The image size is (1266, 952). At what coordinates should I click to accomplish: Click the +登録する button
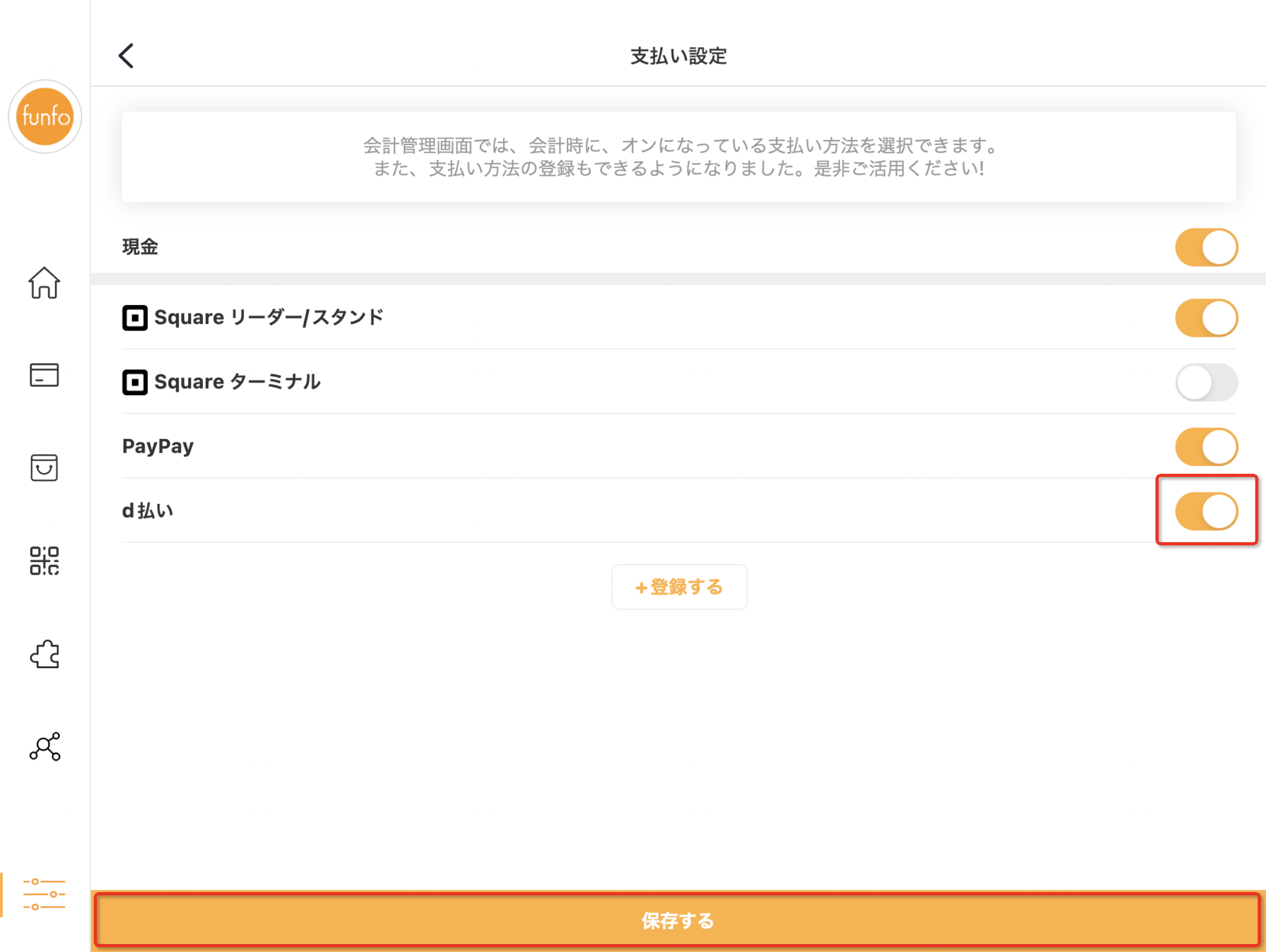pyautogui.click(x=679, y=587)
